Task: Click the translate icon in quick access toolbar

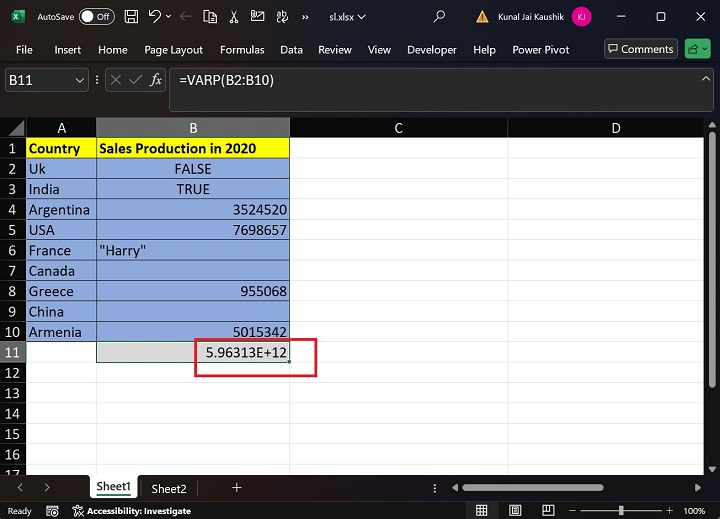Action: (282, 17)
